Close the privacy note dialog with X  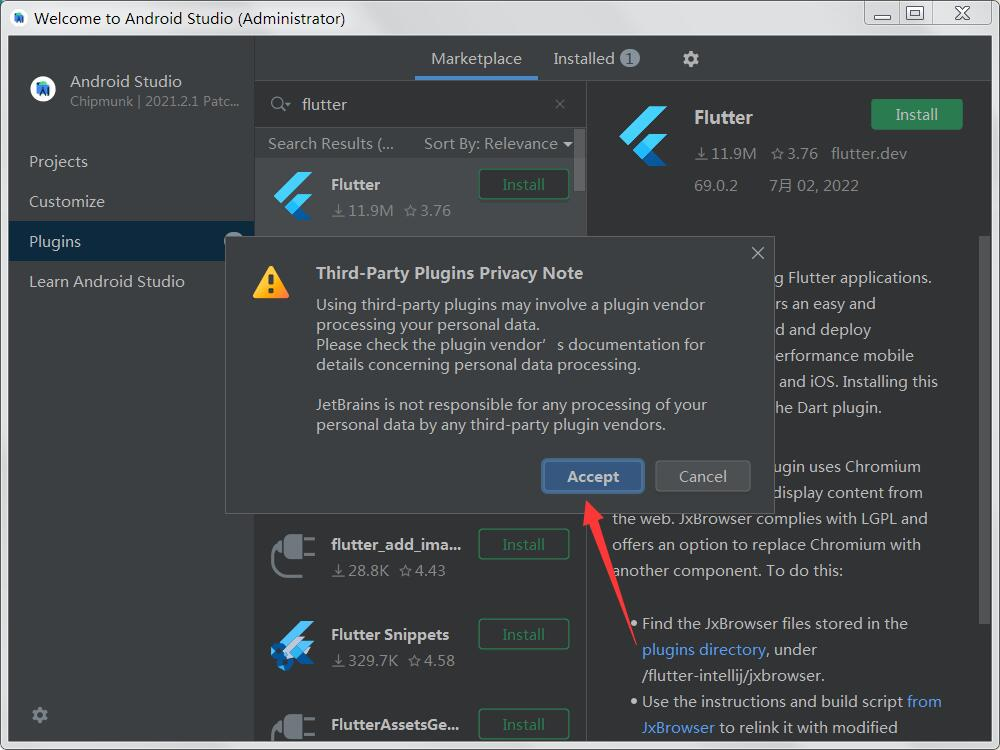(758, 253)
